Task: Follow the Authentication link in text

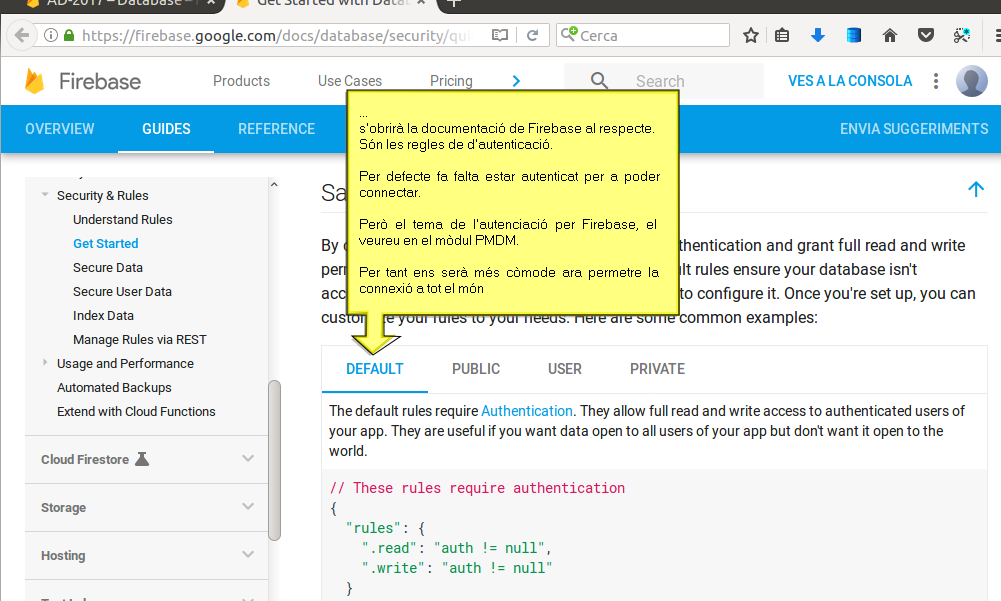Action: pos(527,411)
